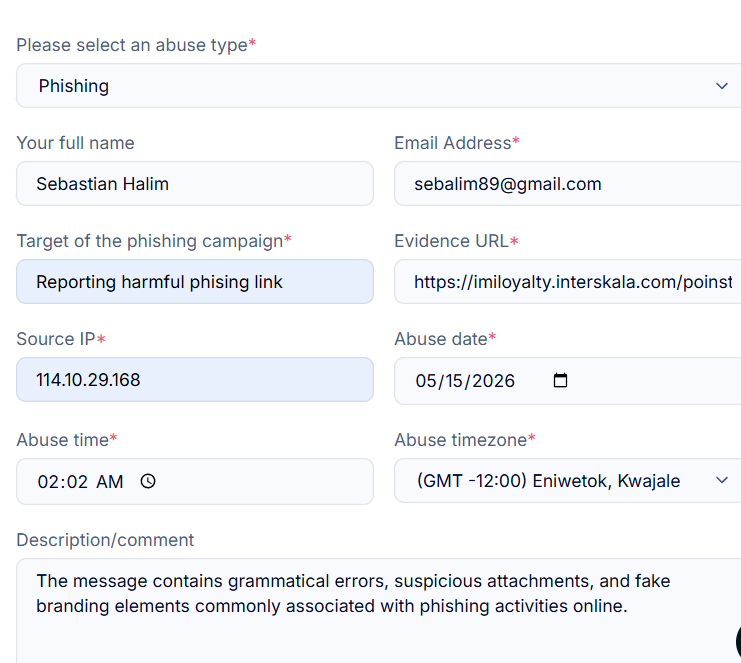
Task: Click the dark chat widget at bottom right
Action: tap(738, 642)
